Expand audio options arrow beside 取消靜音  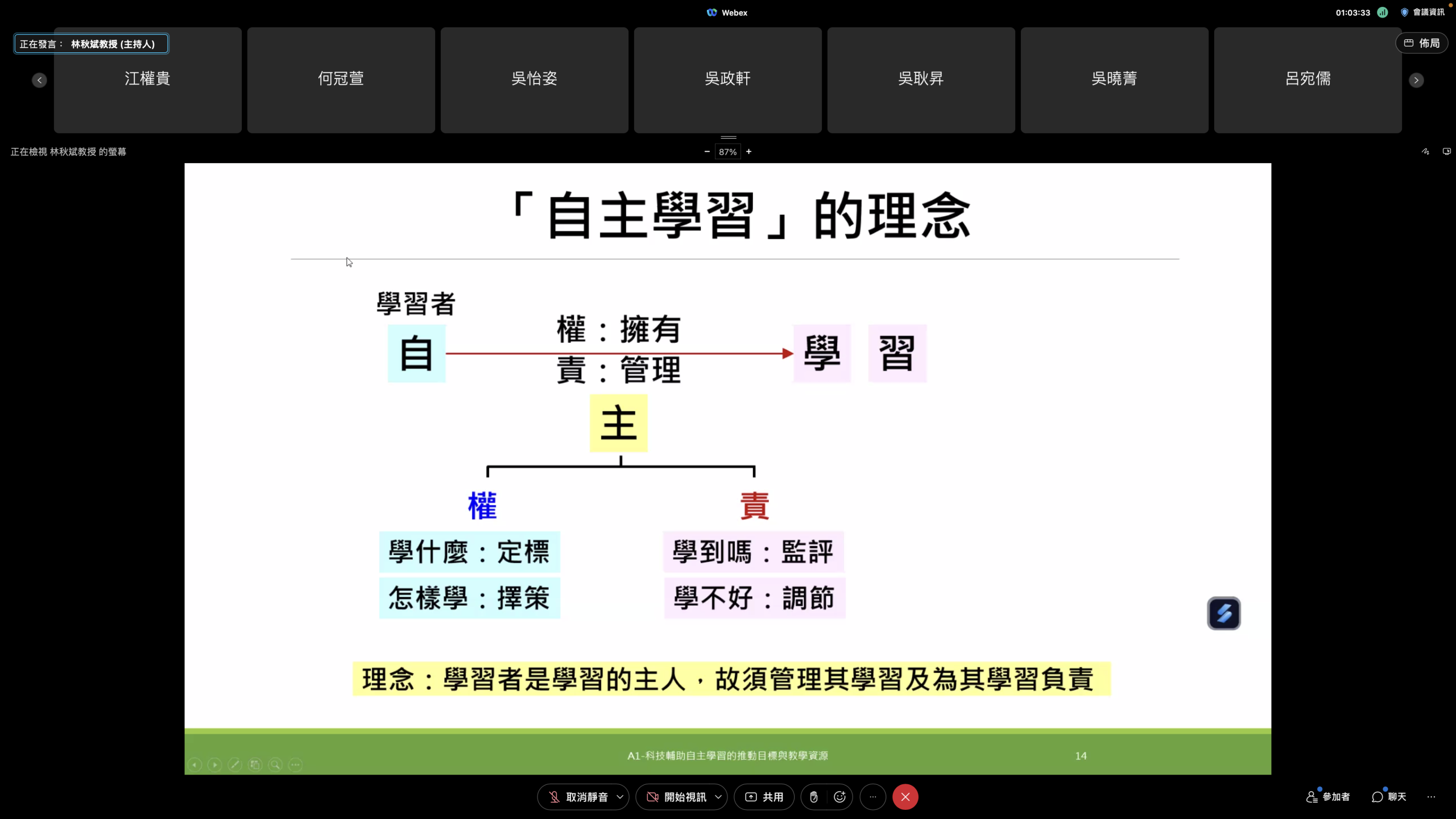[x=620, y=797]
